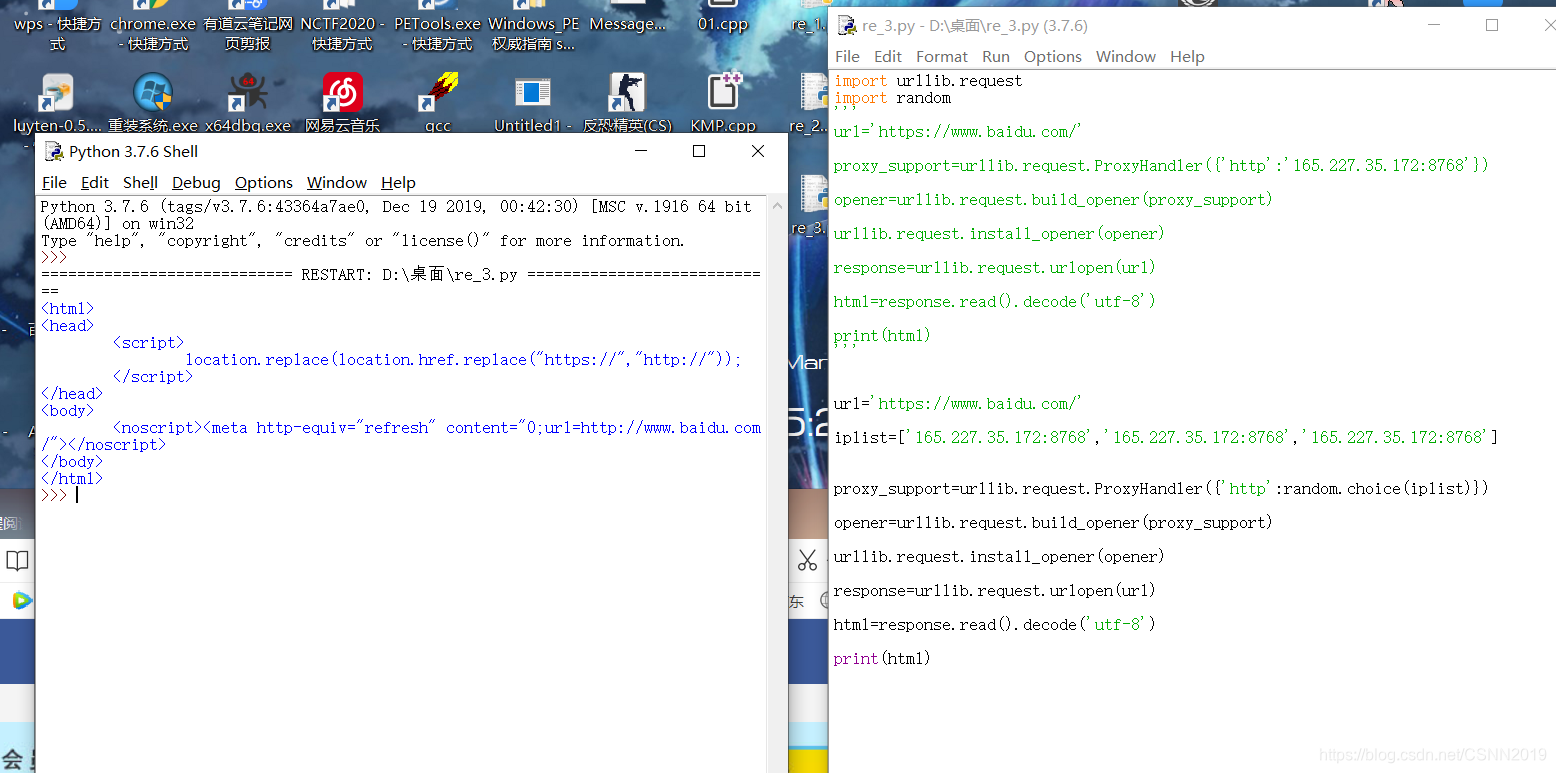Viewport: 1556px width, 773px height.
Task: Click the 01.cpp file label on desktop
Action: click(x=723, y=24)
